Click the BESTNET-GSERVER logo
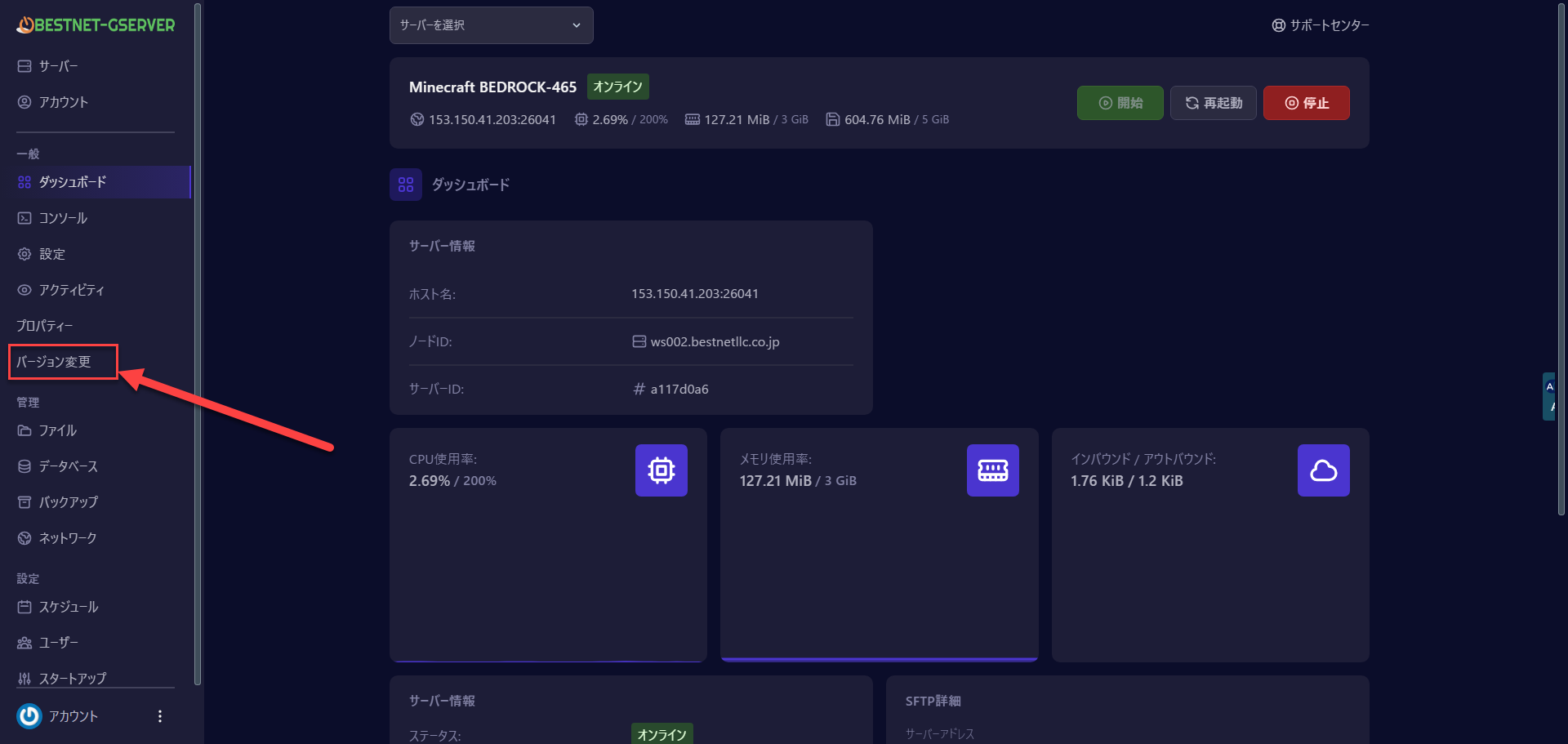The width and height of the screenshot is (1568, 744). point(96,25)
